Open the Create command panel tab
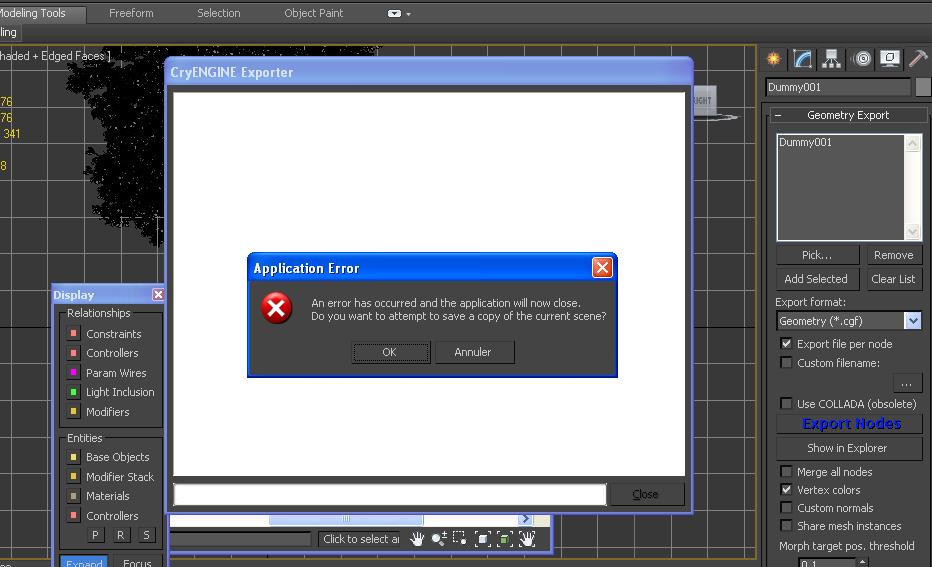The height and width of the screenshot is (567, 932). point(773,59)
